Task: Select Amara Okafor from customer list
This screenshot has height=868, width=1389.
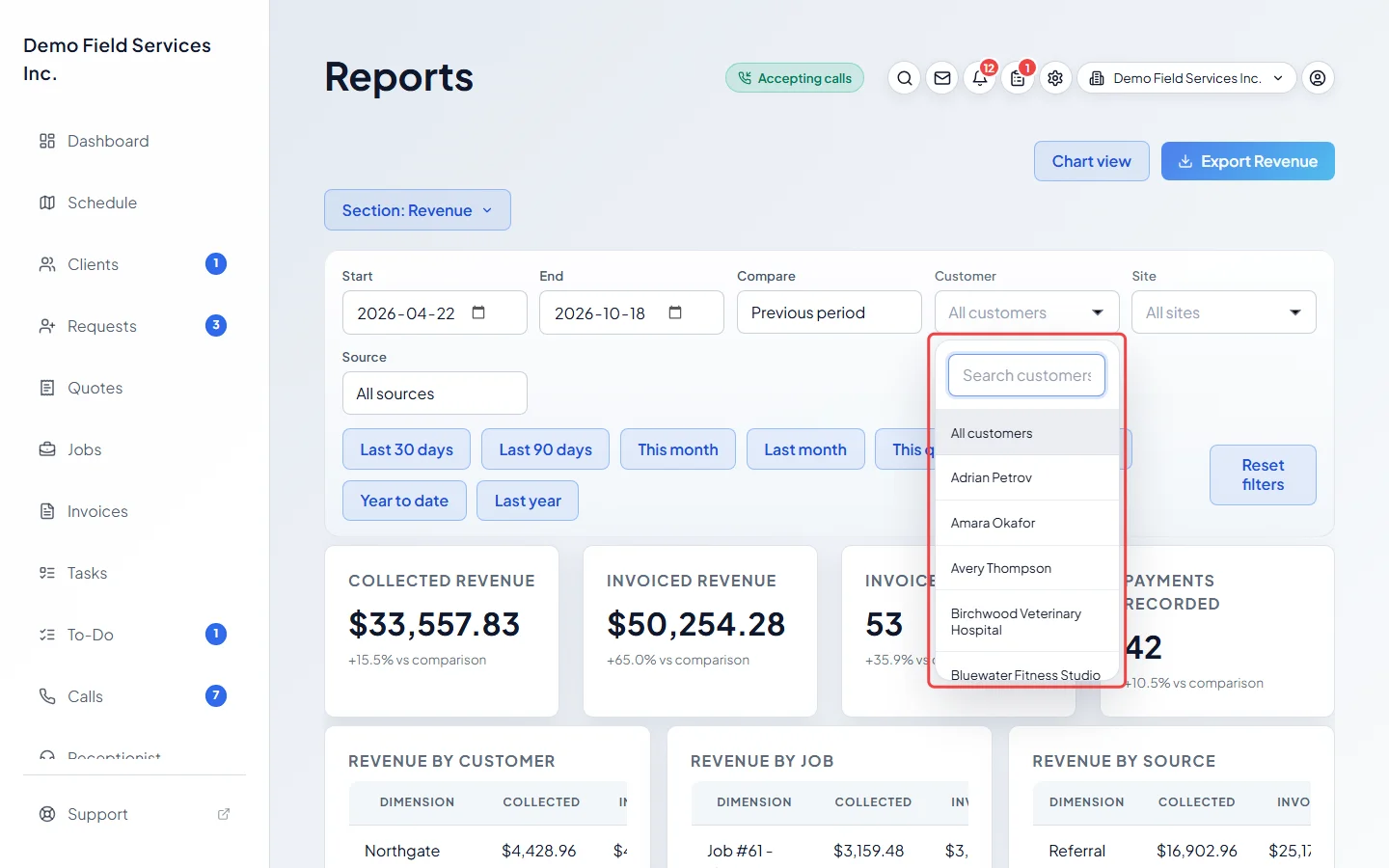Action: click(1027, 523)
